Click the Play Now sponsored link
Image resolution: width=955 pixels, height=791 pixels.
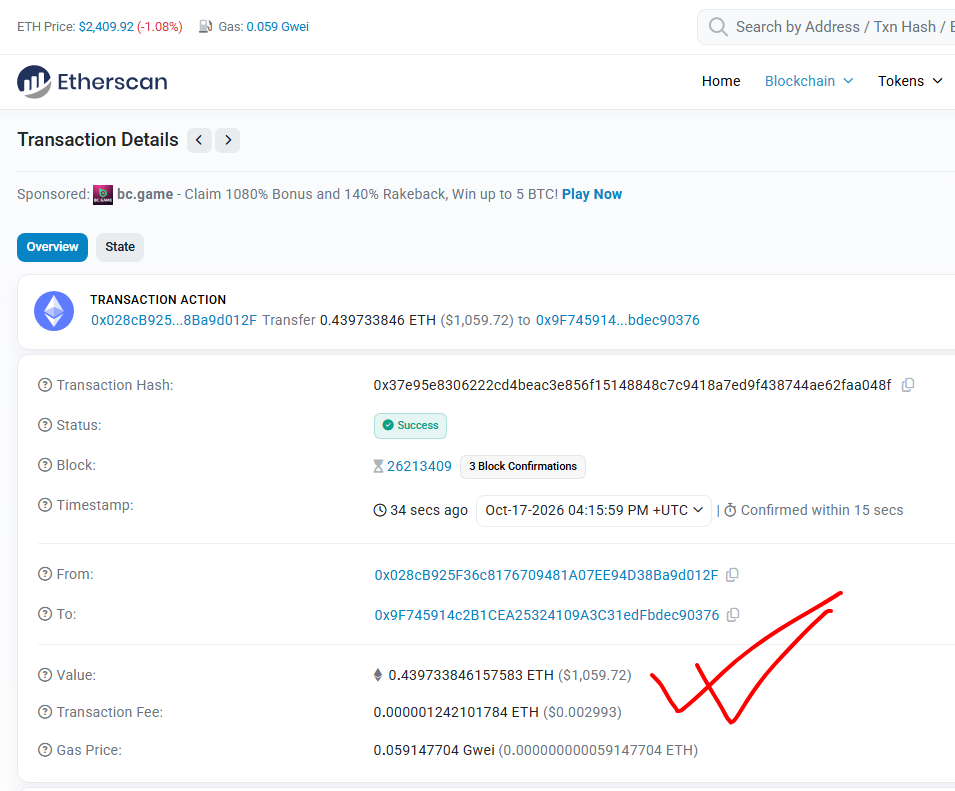(592, 194)
